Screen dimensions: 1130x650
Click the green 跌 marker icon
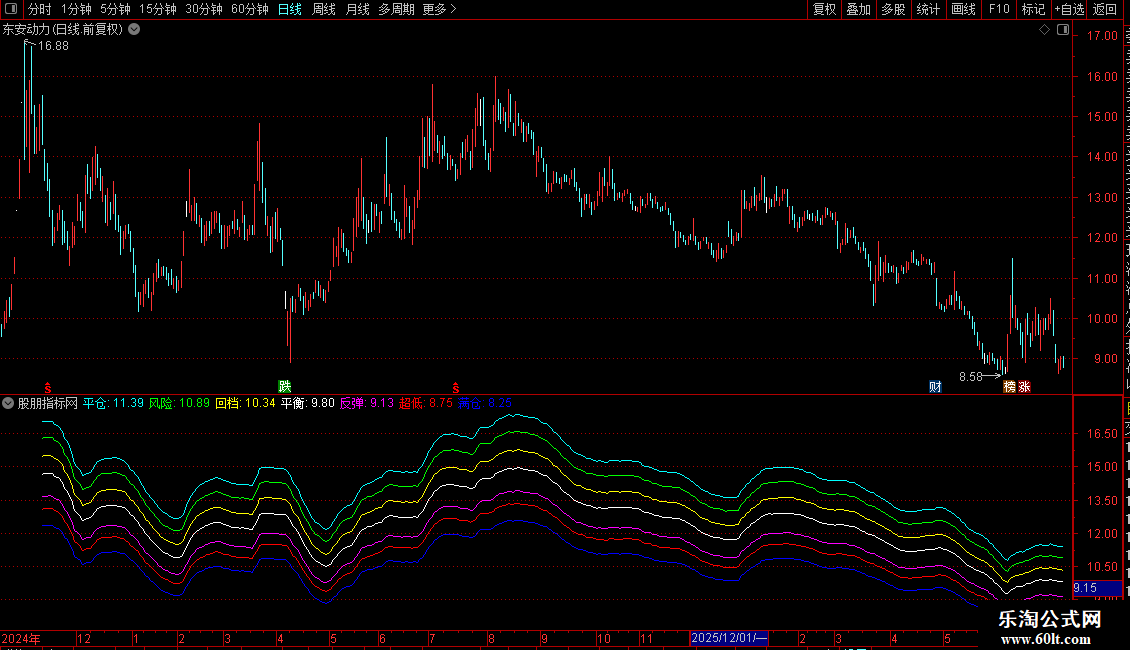point(285,387)
